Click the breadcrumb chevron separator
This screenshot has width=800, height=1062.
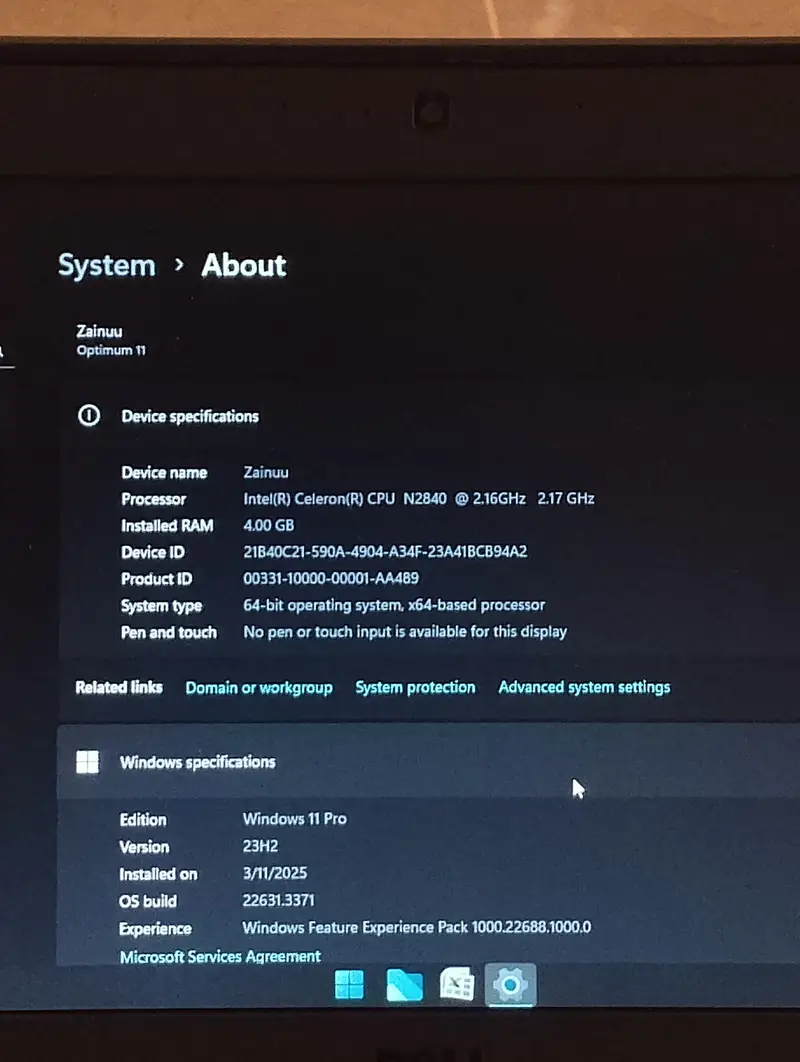pyautogui.click(x=179, y=265)
